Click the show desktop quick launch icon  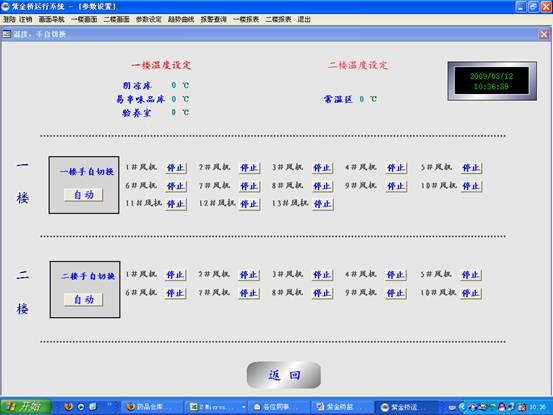click(x=92, y=407)
